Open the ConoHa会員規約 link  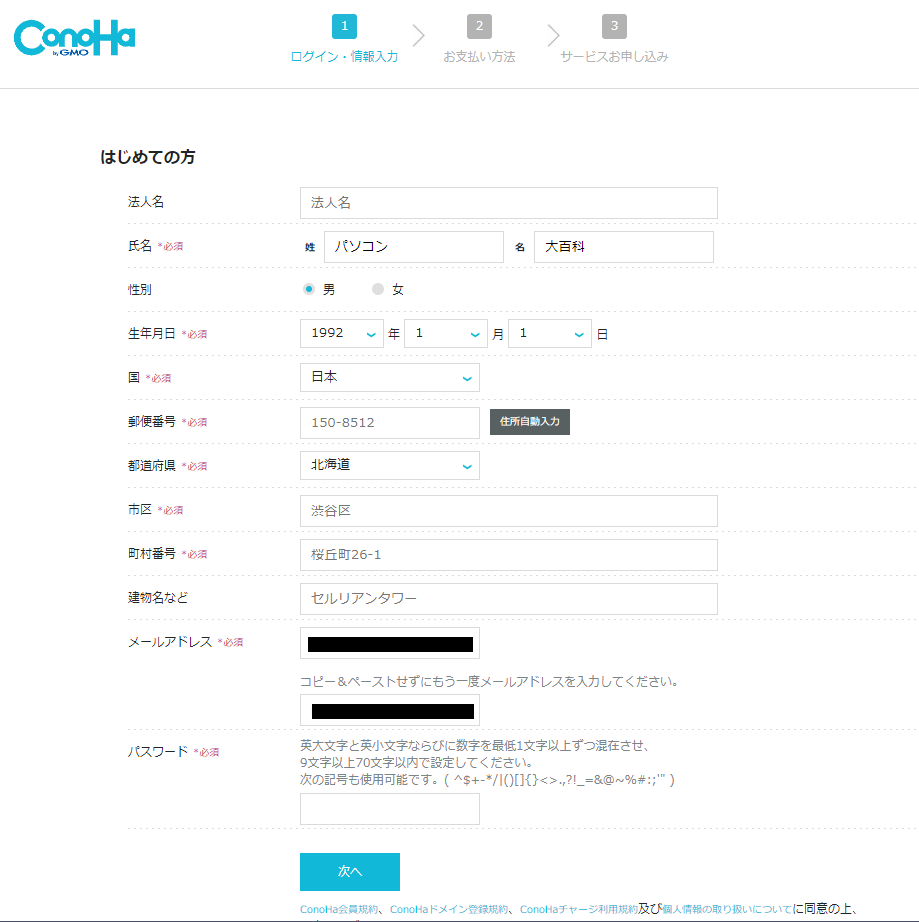click(339, 910)
